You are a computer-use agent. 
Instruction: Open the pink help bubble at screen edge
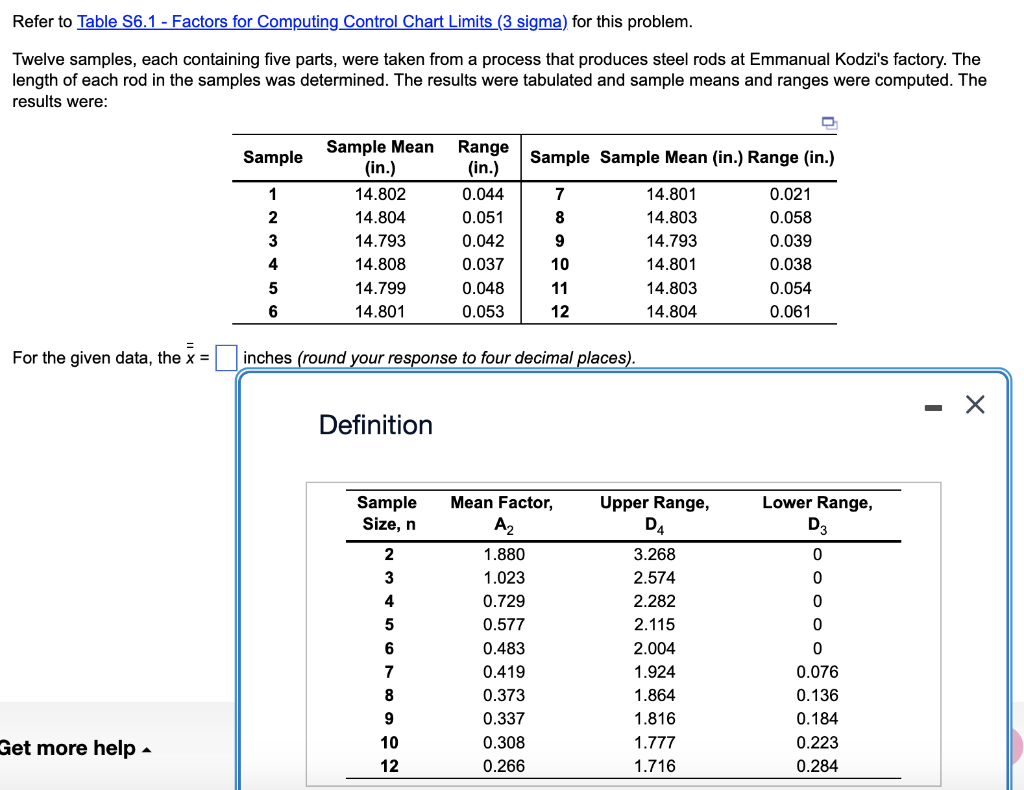(1015, 745)
